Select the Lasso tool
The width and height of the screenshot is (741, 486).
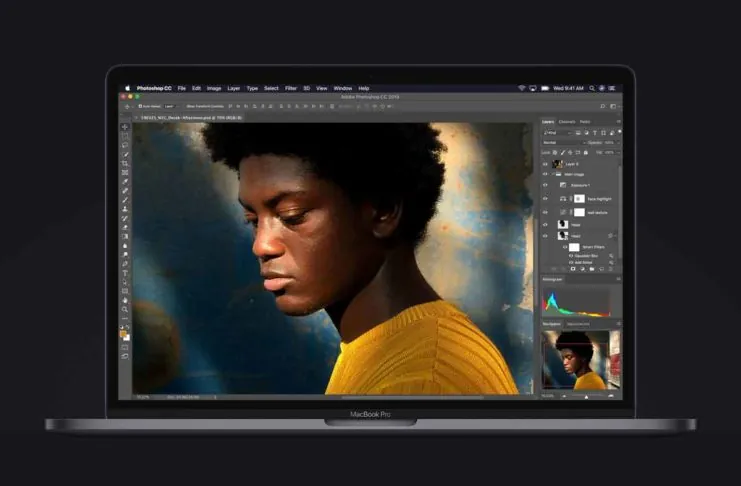[x=125, y=145]
